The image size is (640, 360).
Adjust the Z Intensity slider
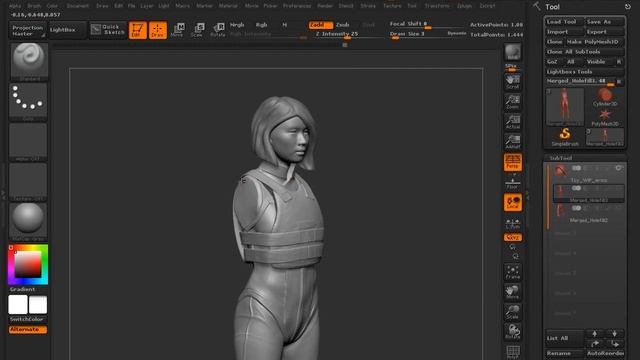[x=347, y=34]
